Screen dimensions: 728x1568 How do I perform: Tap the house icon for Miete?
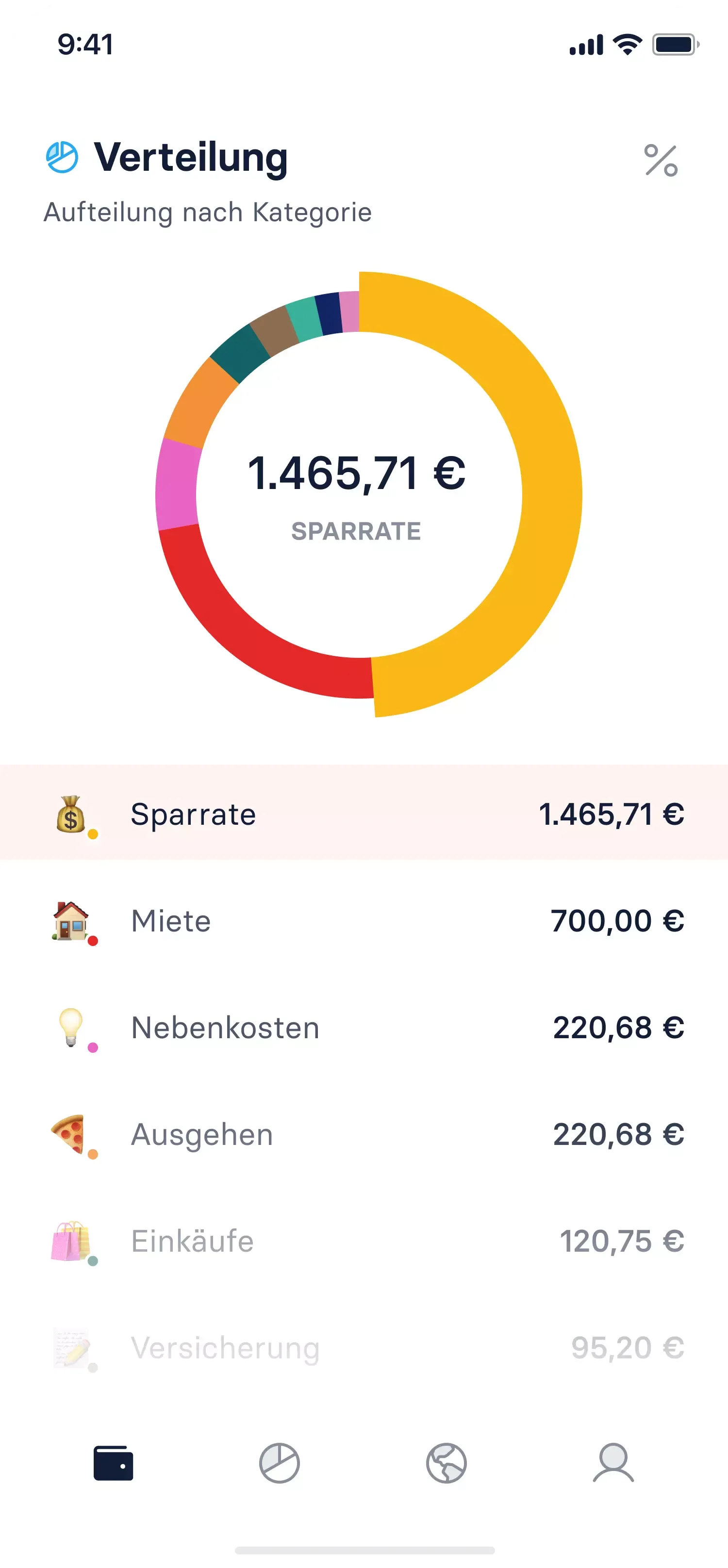coord(71,920)
